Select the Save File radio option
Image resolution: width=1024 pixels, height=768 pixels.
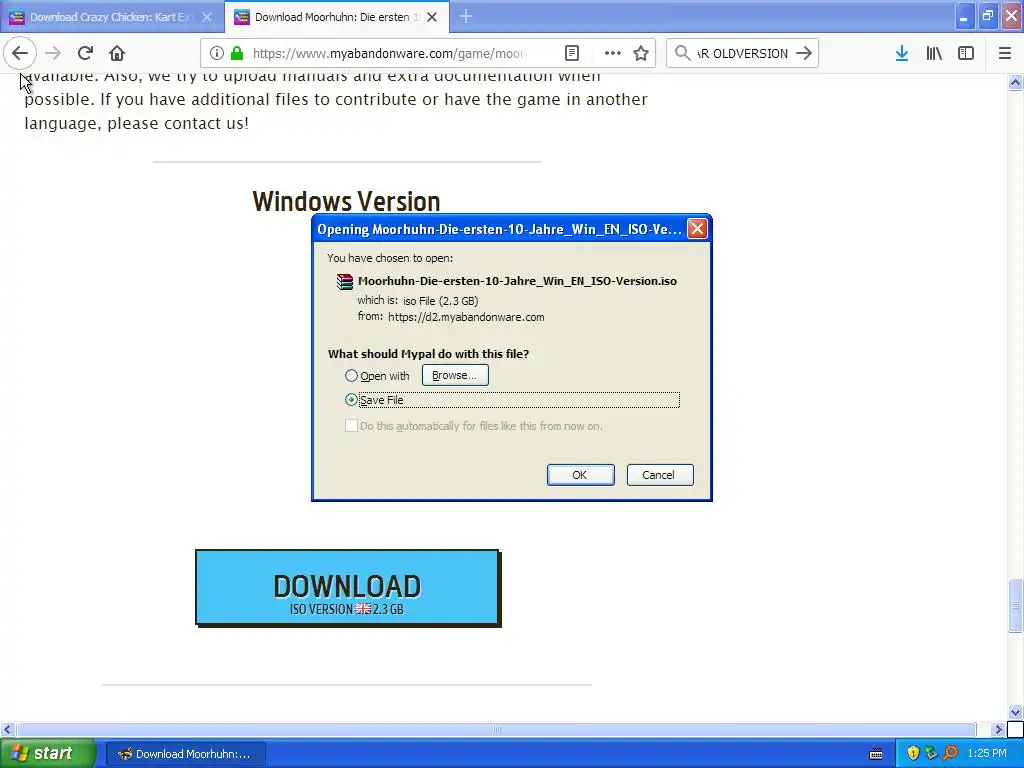pyautogui.click(x=351, y=399)
